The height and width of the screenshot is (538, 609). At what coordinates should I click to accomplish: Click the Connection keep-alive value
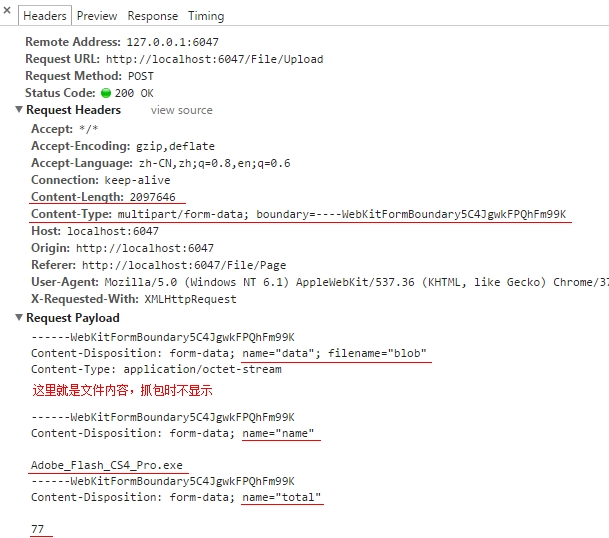[137, 180]
